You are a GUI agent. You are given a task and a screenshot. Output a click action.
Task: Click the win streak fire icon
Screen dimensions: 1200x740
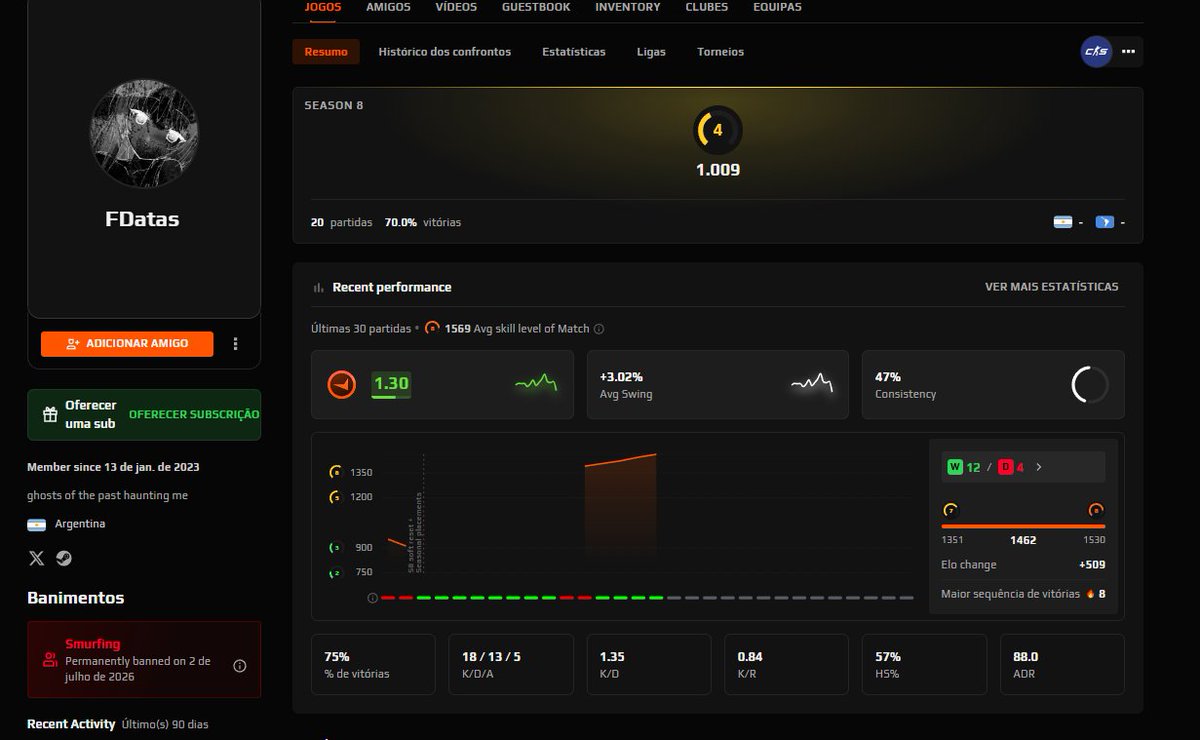(x=1090, y=594)
